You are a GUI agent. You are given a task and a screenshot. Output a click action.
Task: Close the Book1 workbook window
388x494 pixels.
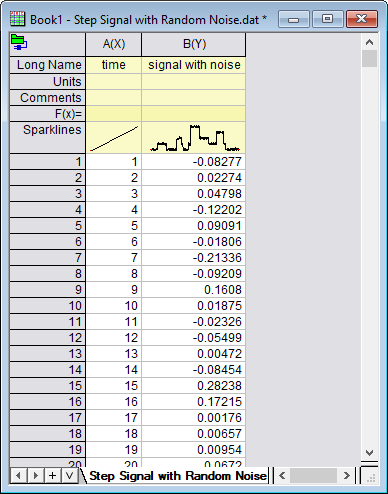tap(362, 19)
